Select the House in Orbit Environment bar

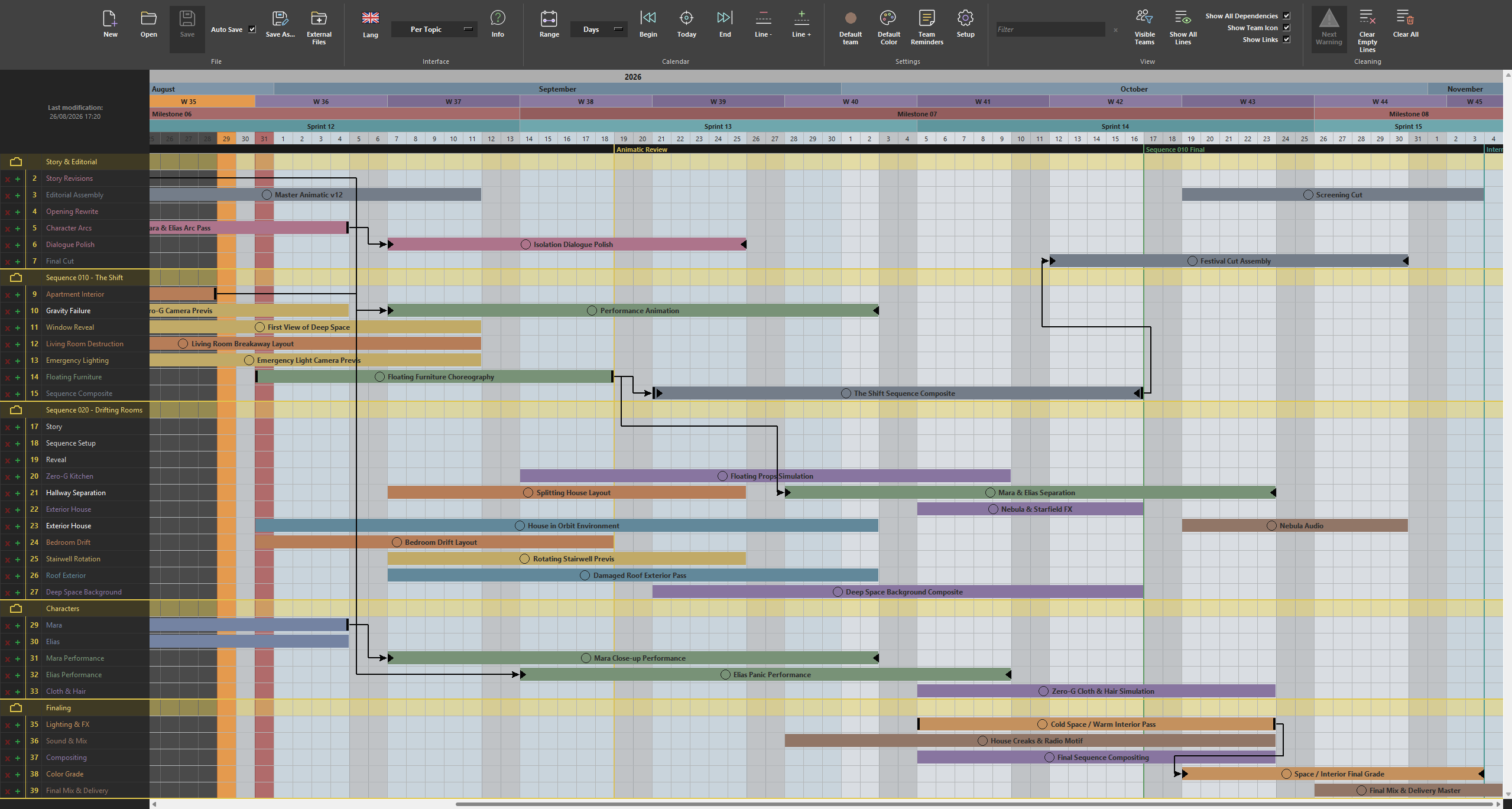point(567,526)
